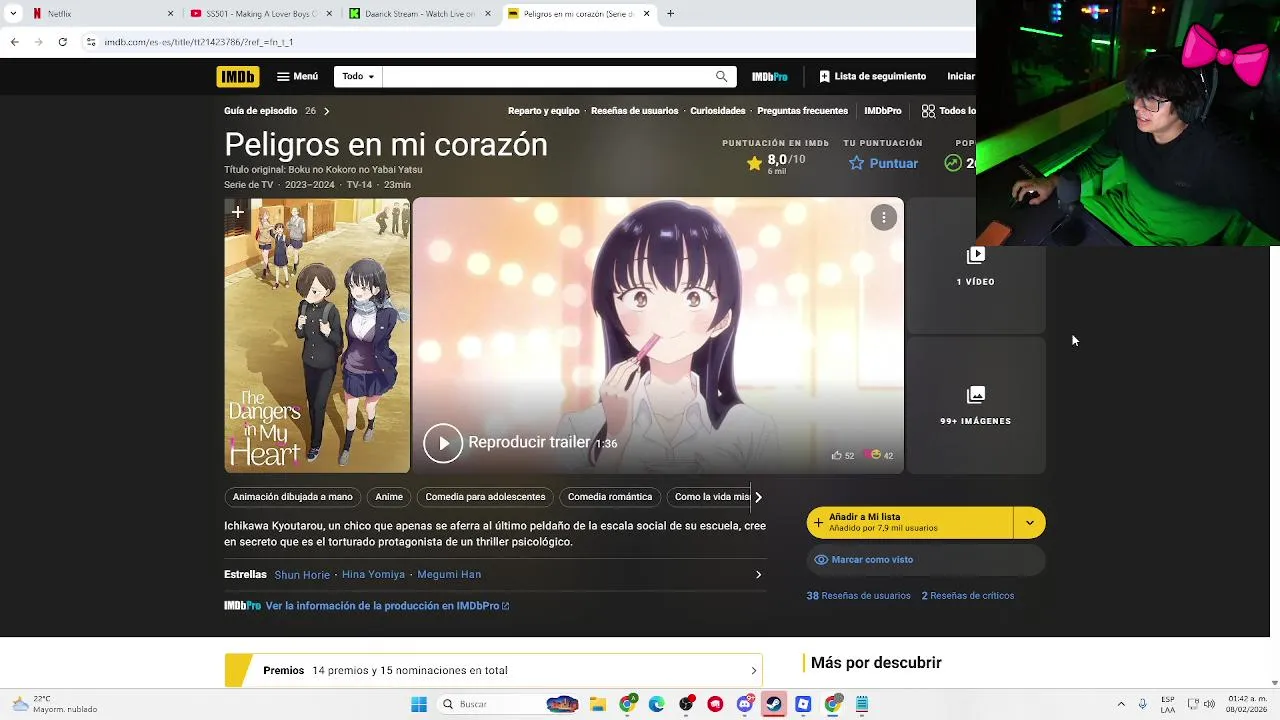This screenshot has width=1280, height=720.
Task: Open Curiosidades section
Action: tap(718, 111)
